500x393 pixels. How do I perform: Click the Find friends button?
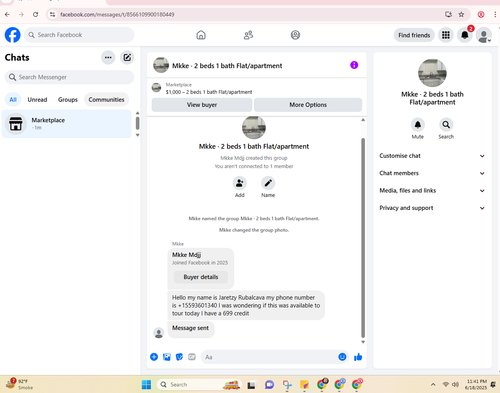[x=414, y=35]
